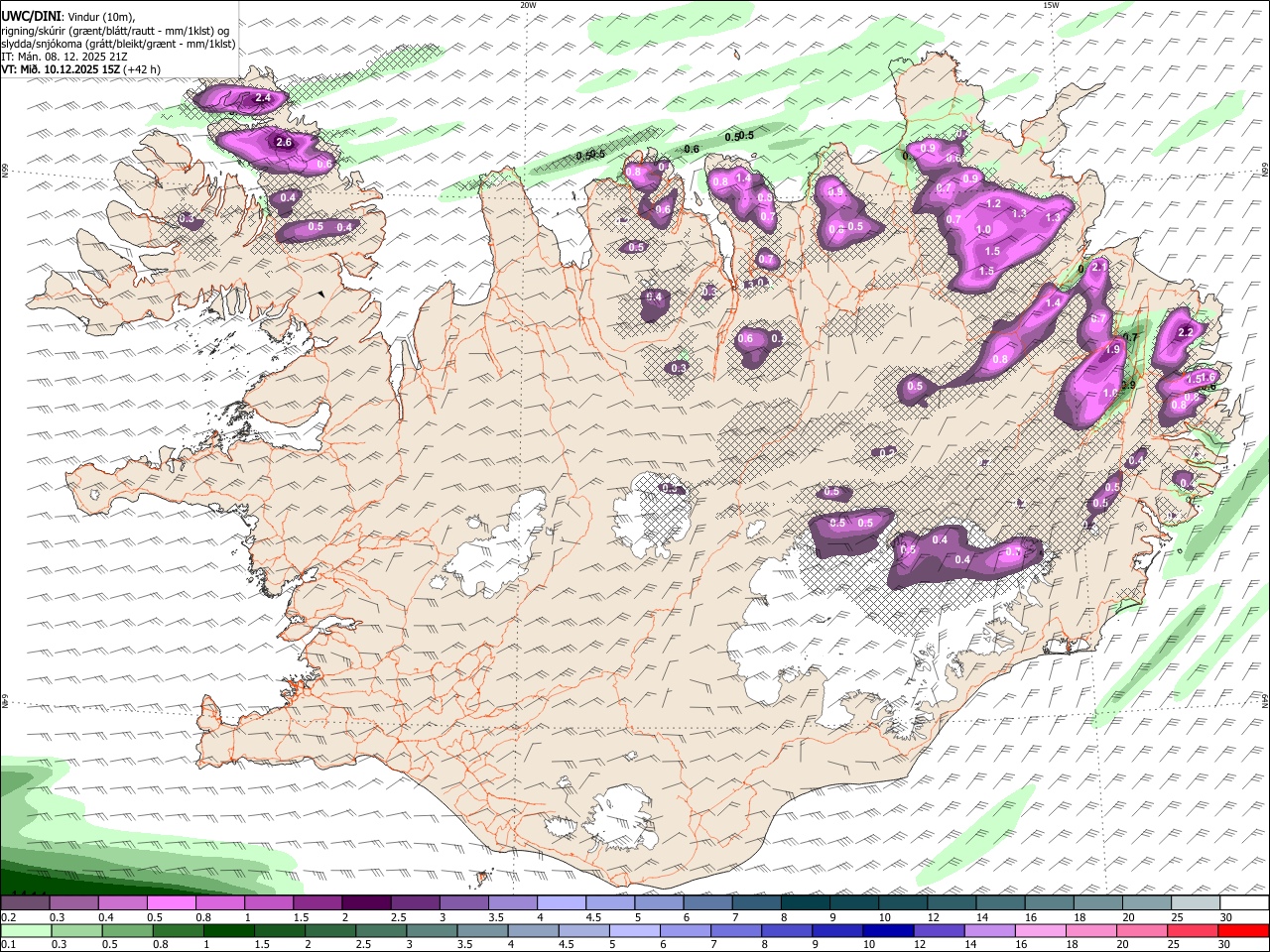The image size is (1270, 952).
Task: Click the 1.9 snowfall value on the map
Action: tap(1112, 350)
